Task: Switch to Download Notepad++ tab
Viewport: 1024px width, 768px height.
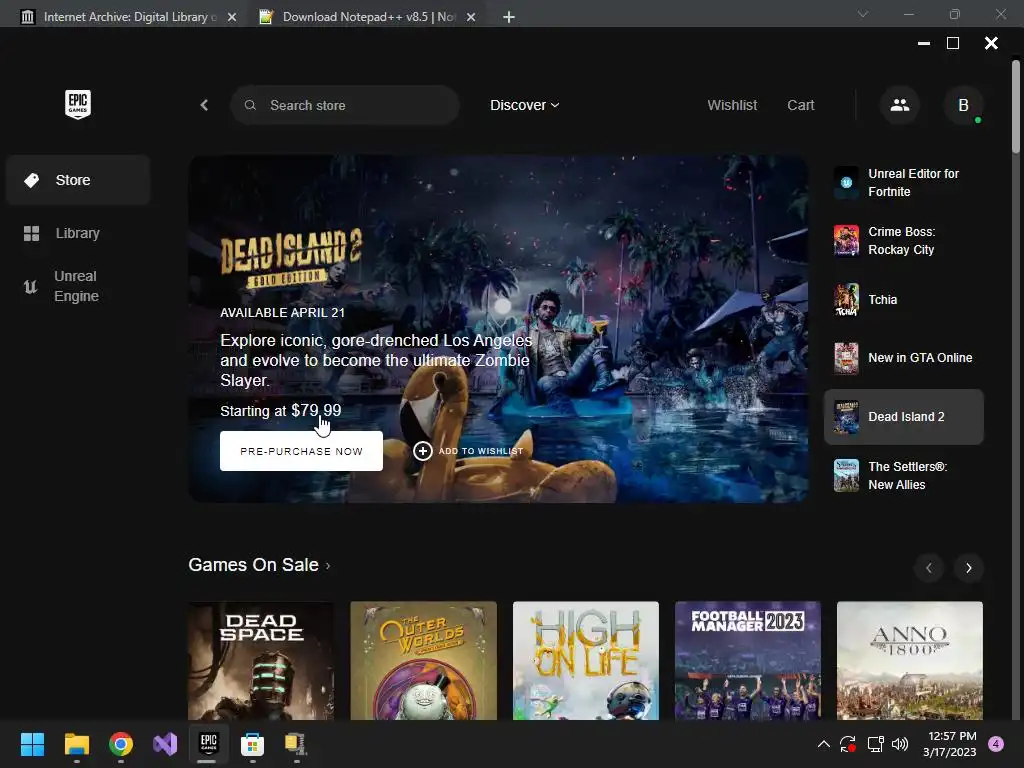Action: pyautogui.click(x=369, y=17)
